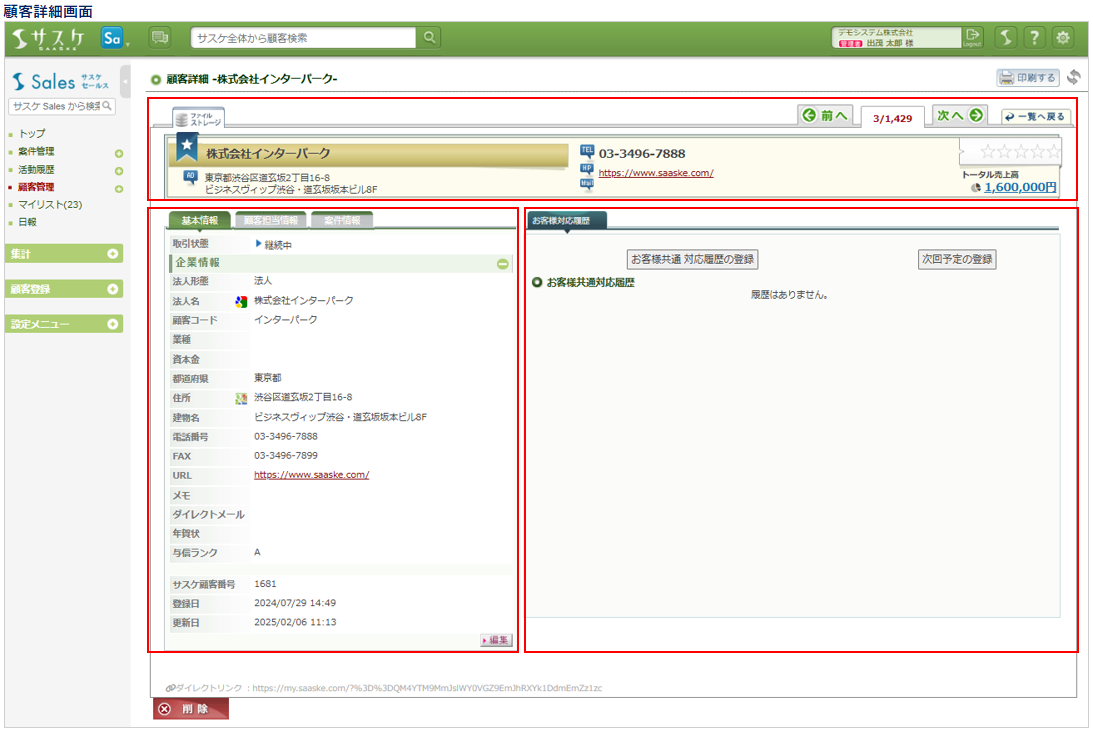1093x733 pixels.
Task: Open 案件管理 in the sidebar
Action: click(36, 151)
